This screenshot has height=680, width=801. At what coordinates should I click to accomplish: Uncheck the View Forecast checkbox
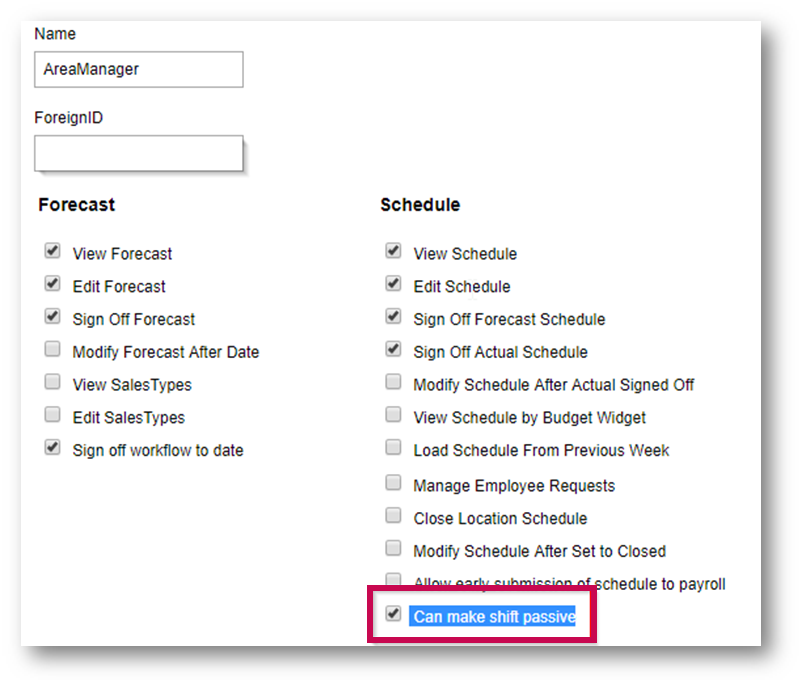52,252
